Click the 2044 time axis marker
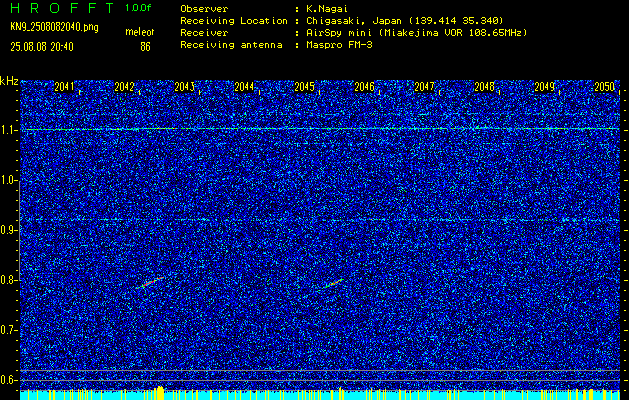 (x=244, y=87)
